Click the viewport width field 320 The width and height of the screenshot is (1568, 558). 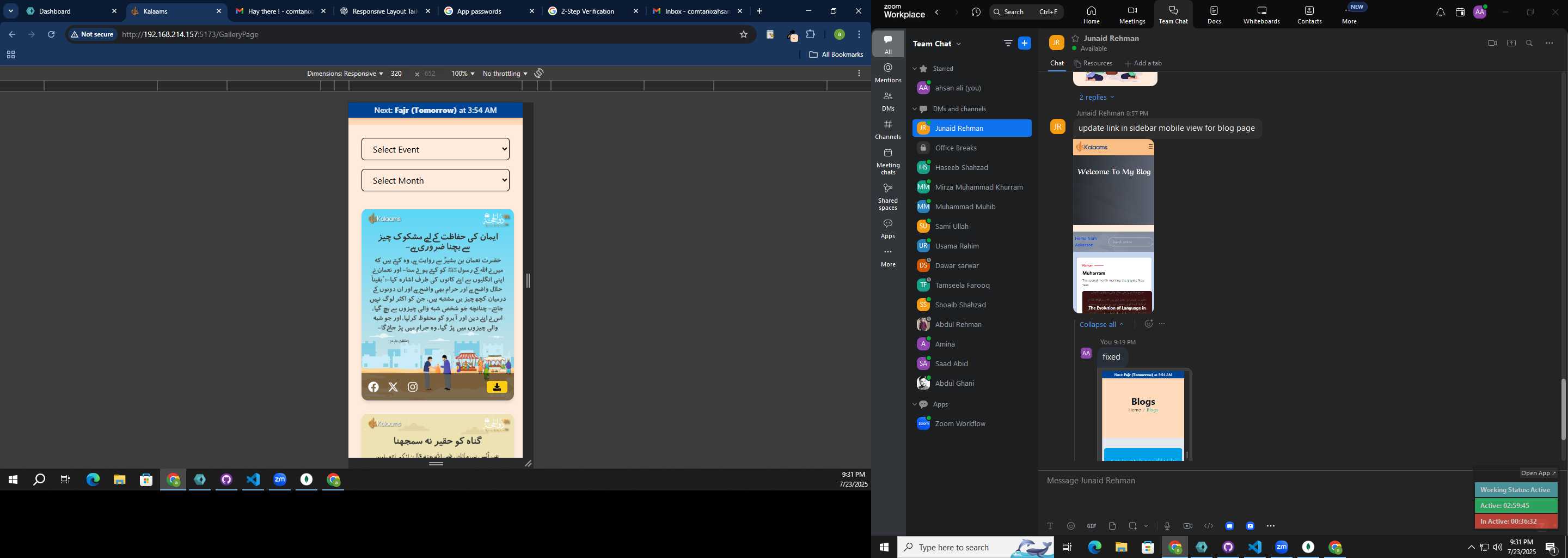pos(397,73)
